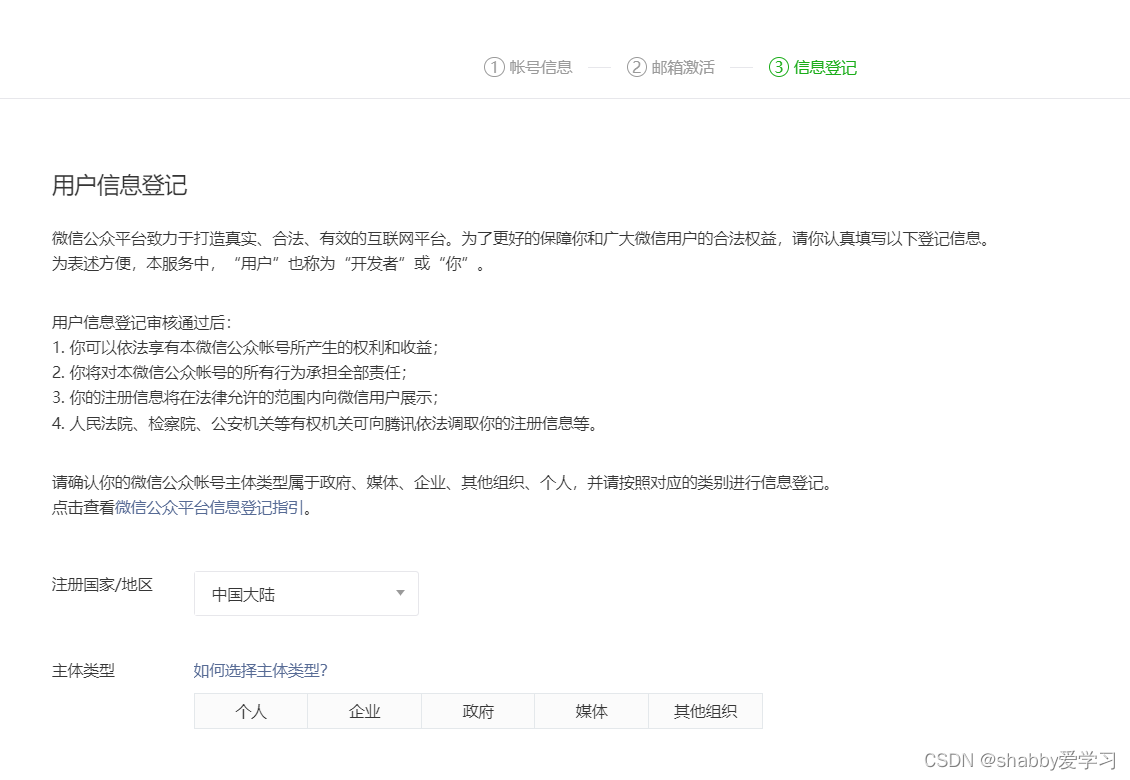Open the 如何选择主体类型? help link
The height and width of the screenshot is (780, 1130).
point(260,670)
